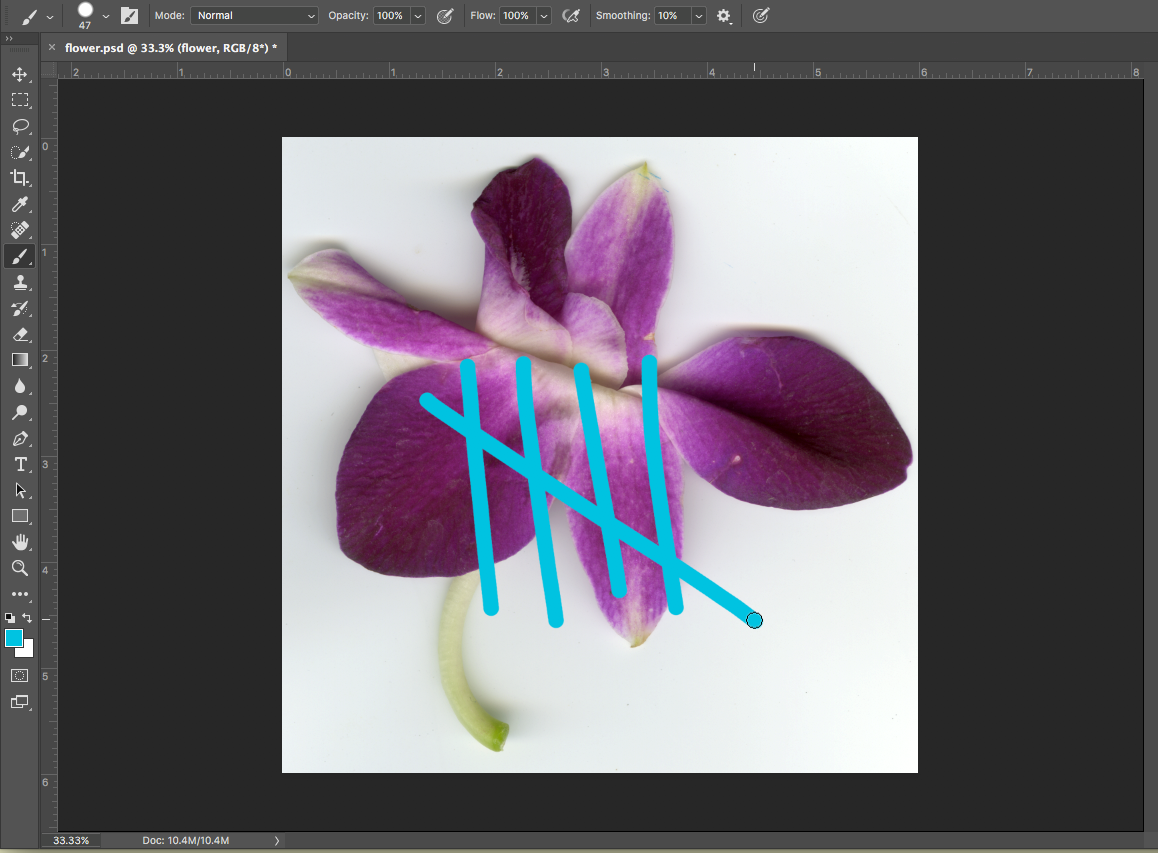Viewport: 1158px width, 853px height.
Task: Close the flower.psd document tab
Action: pyautogui.click(x=52, y=47)
